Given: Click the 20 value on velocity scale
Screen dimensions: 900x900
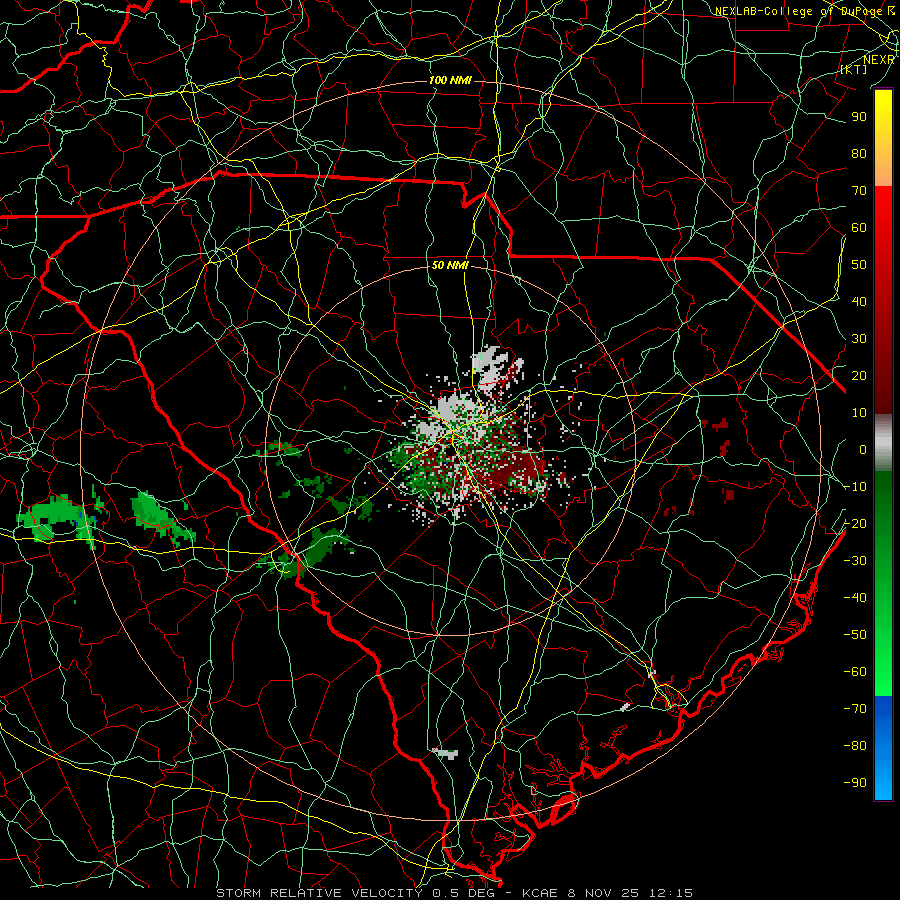Looking at the screenshot, I should coord(859,376).
